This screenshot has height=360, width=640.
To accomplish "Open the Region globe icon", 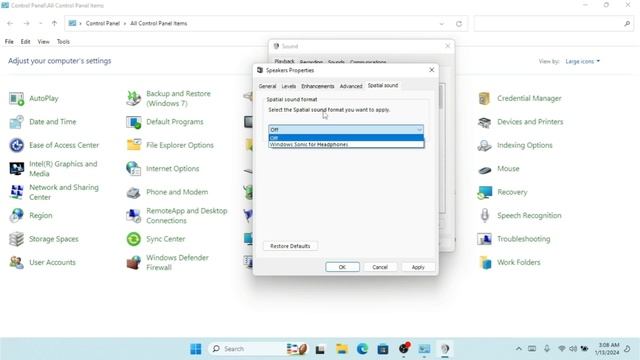I will (16, 216).
